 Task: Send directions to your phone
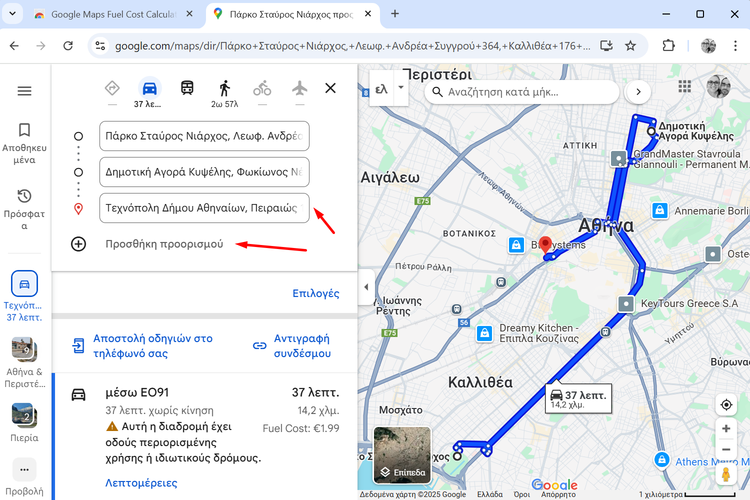tap(143, 346)
